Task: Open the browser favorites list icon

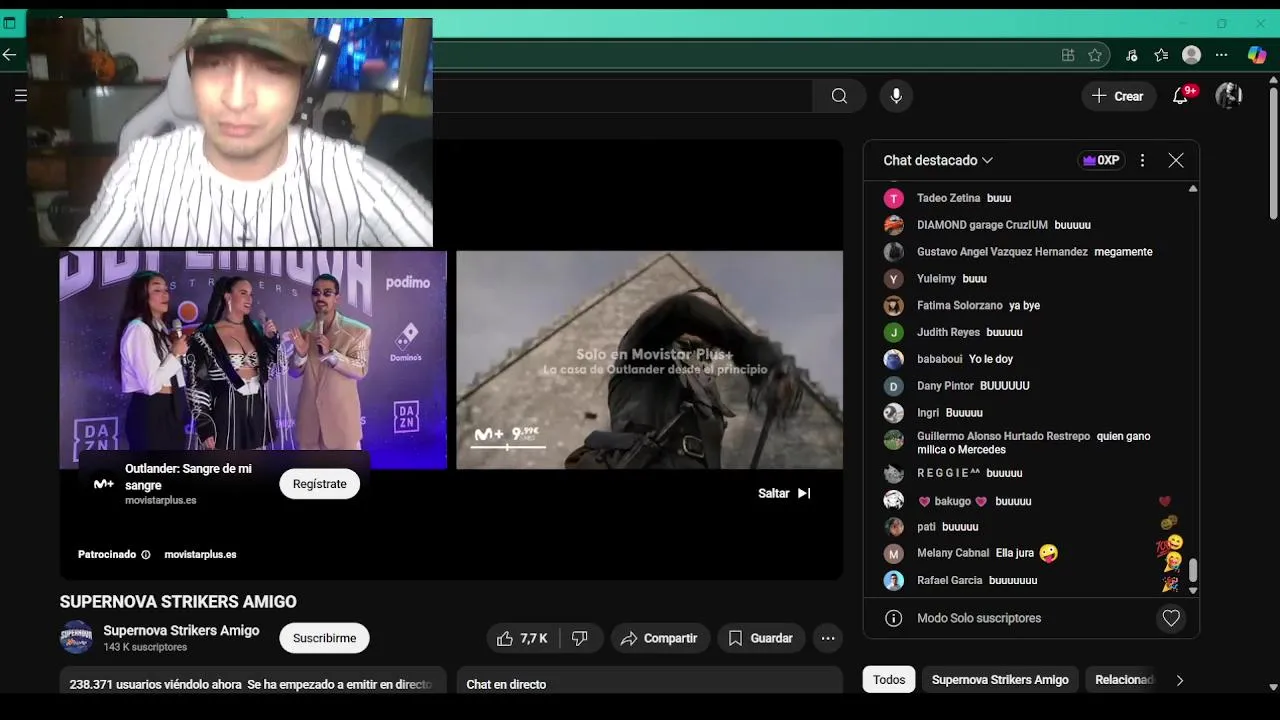Action: [x=1161, y=55]
